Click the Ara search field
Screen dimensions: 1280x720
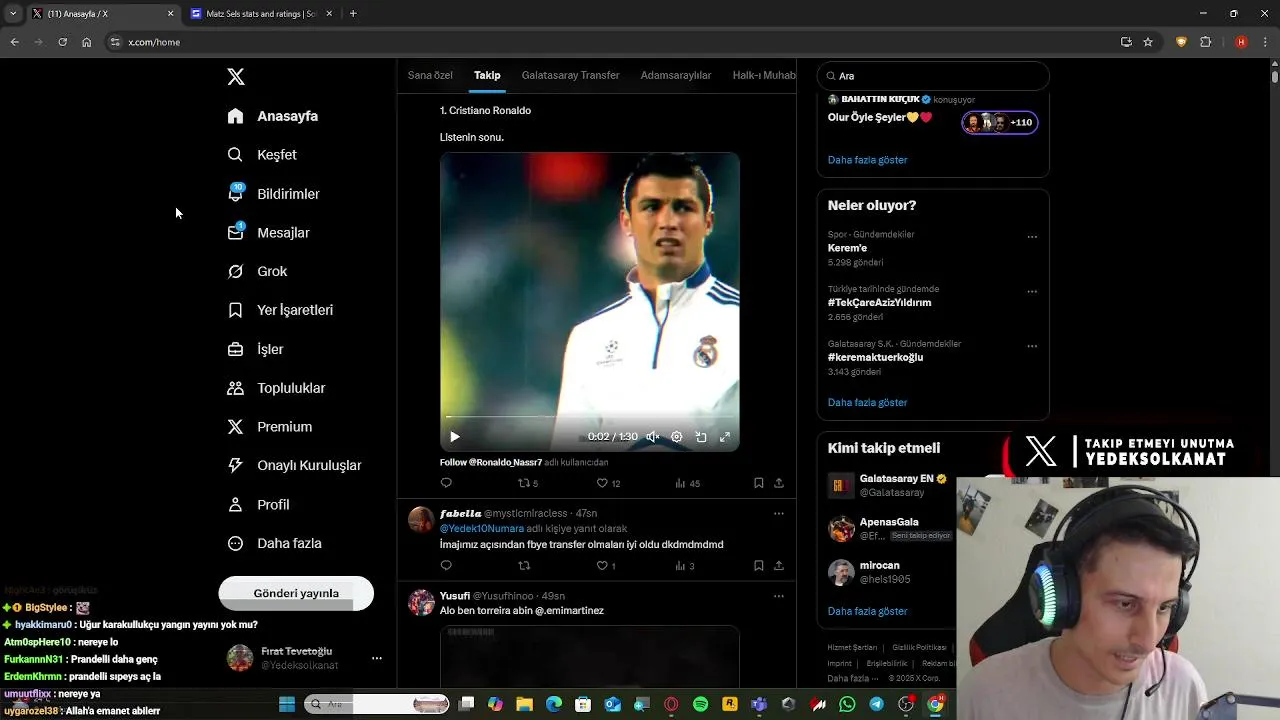(933, 76)
